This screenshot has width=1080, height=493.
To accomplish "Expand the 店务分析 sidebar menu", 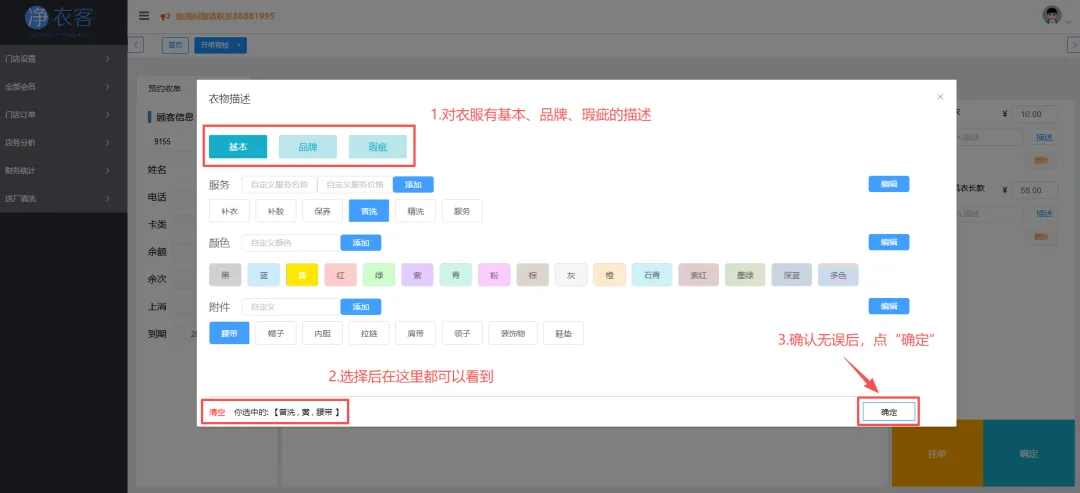I will coord(63,143).
